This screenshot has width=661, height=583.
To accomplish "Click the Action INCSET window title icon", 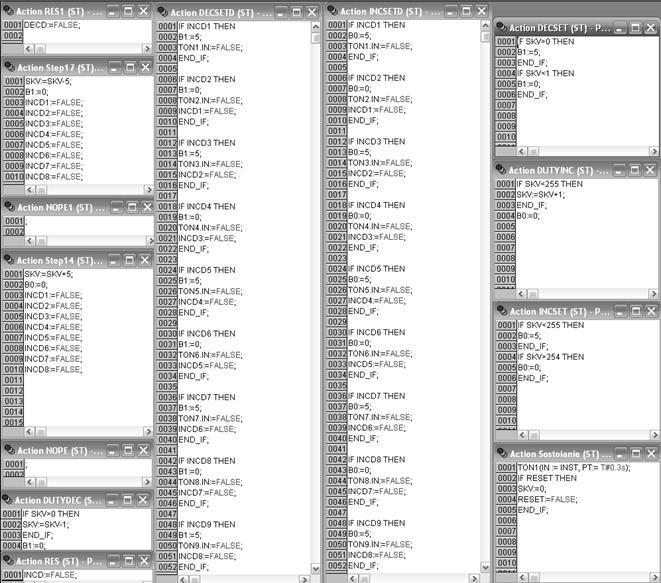I will point(501,311).
